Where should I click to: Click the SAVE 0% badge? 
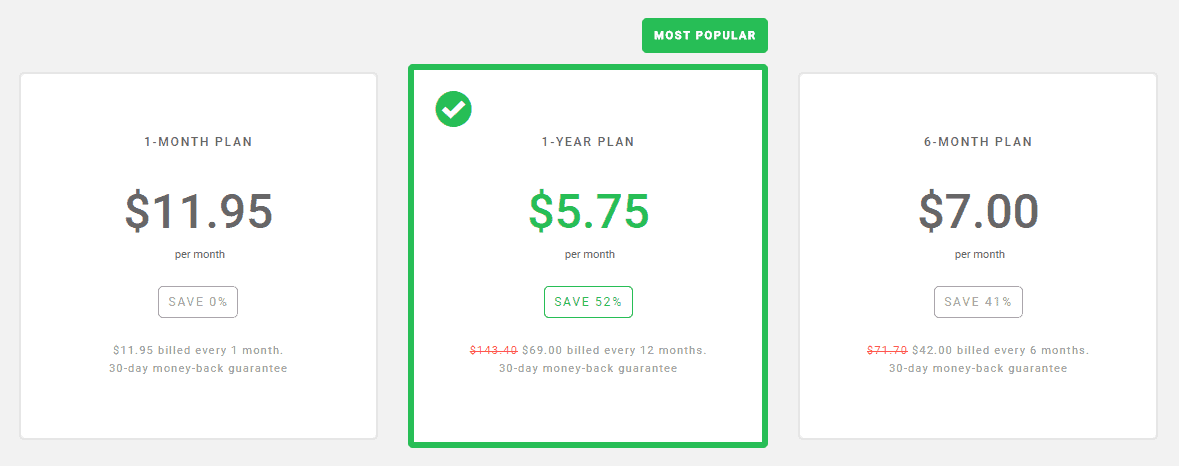tap(199, 302)
